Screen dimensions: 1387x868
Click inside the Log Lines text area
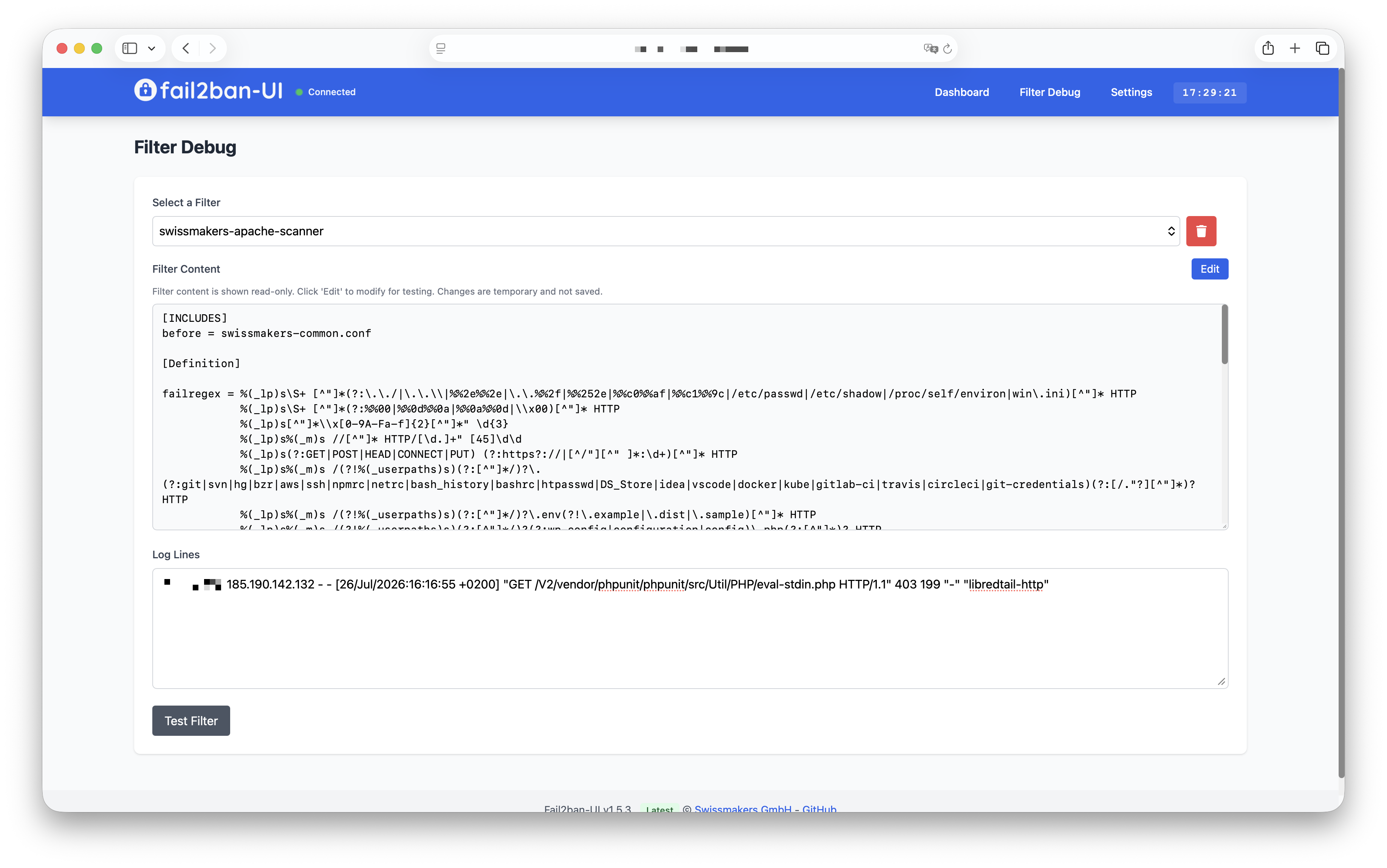(x=690, y=629)
